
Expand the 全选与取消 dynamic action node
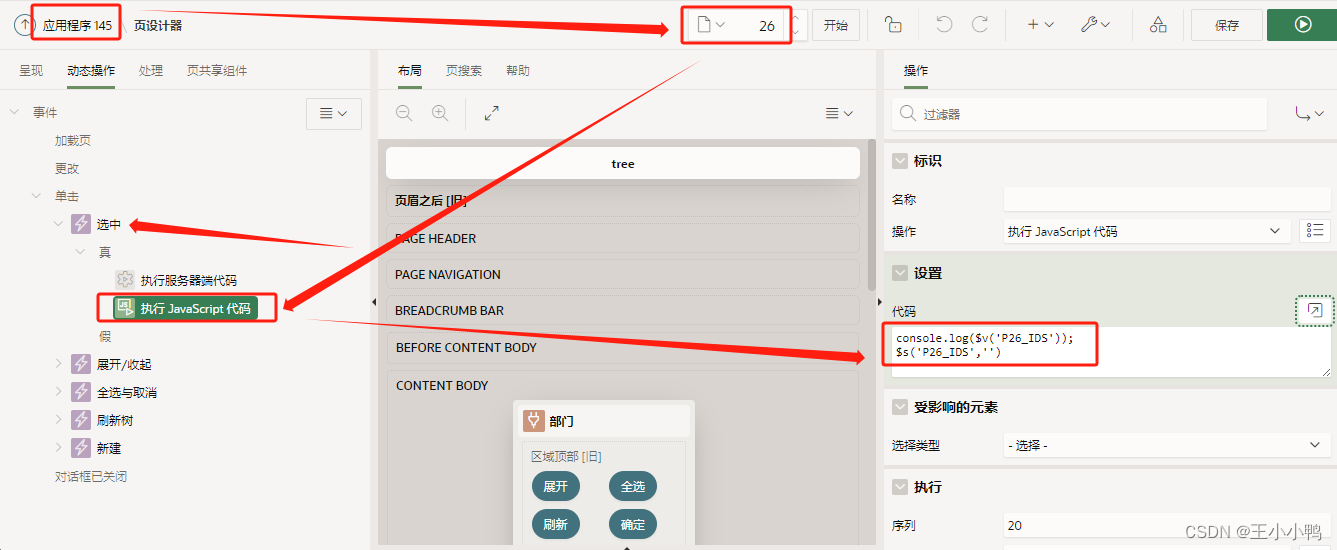pyautogui.click(x=58, y=392)
